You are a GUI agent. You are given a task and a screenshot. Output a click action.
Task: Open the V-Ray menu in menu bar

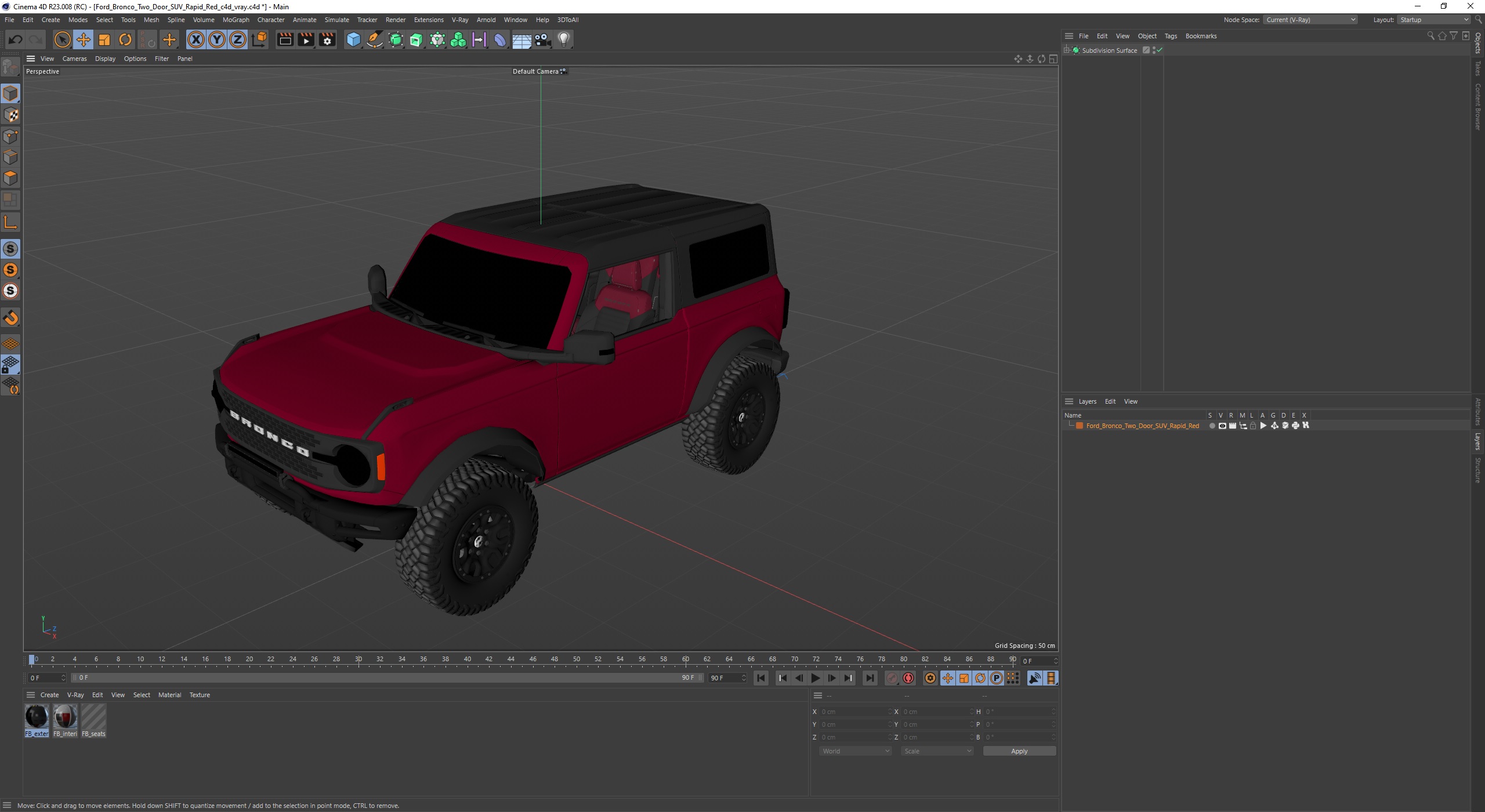(460, 20)
